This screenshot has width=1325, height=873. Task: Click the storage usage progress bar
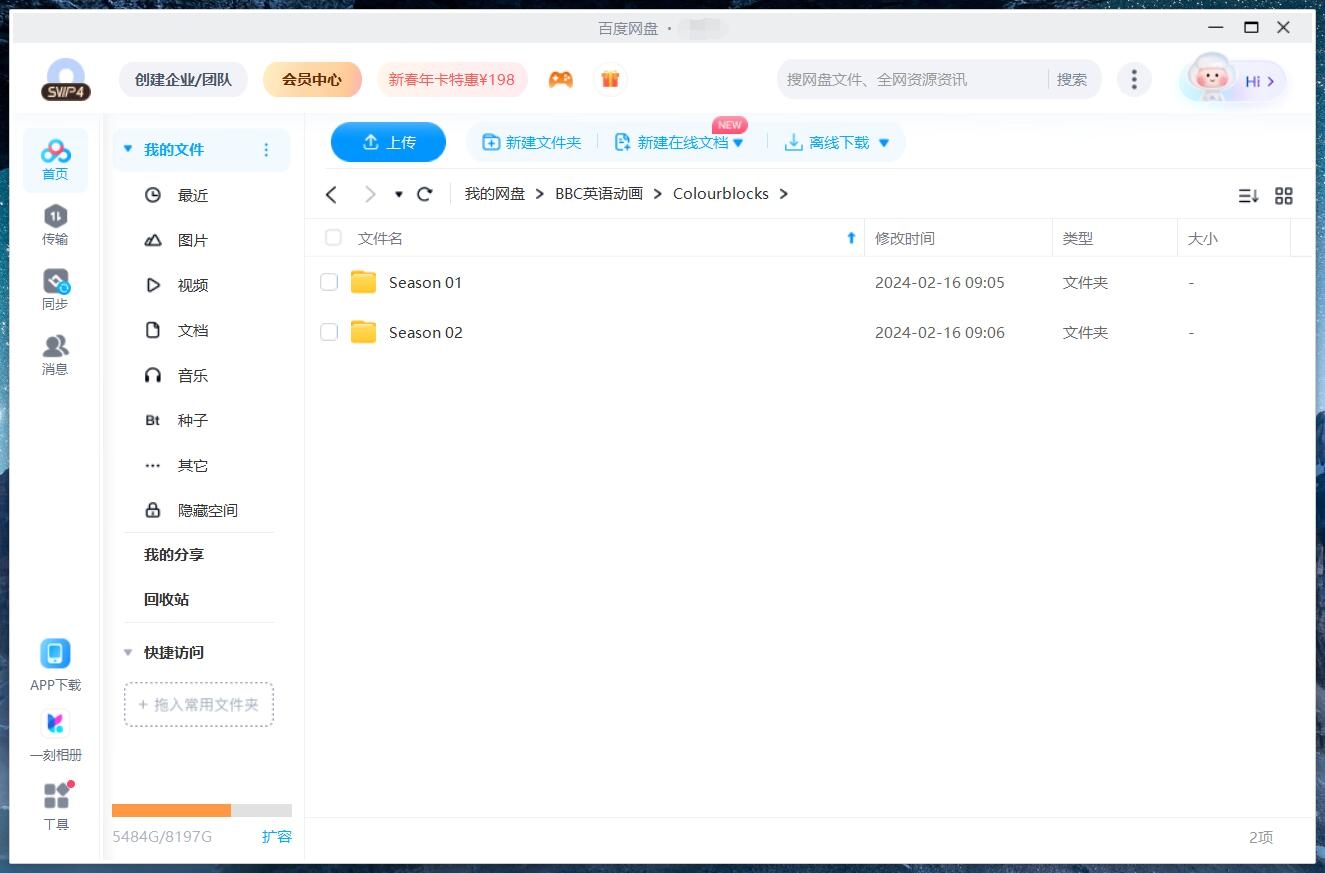[202, 810]
